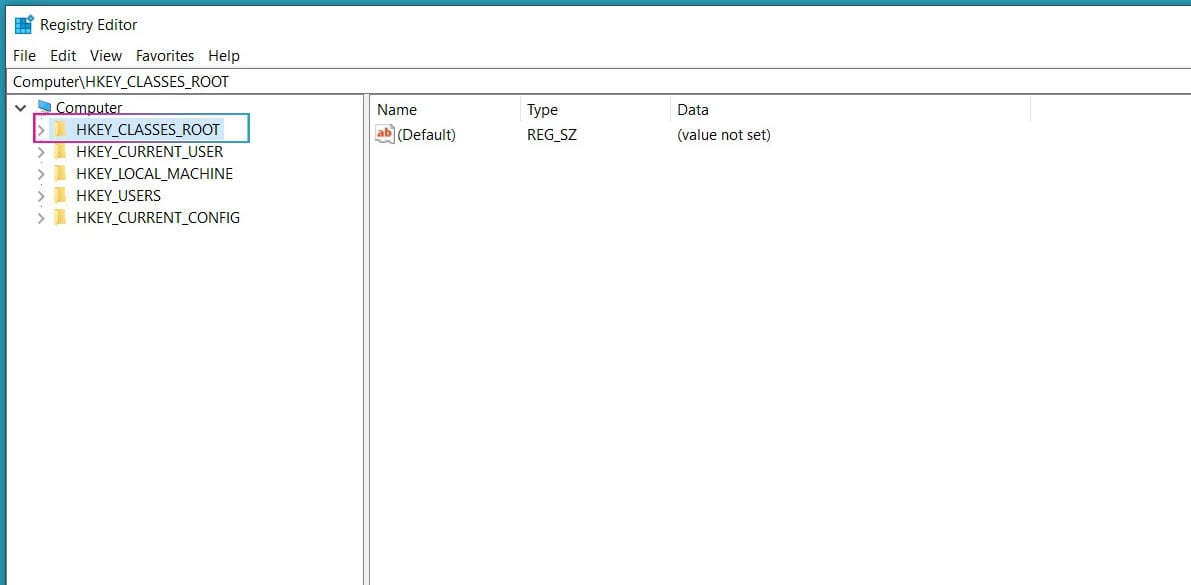Image resolution: width=1191 pixels, height=585 pixels.
Task: Open the Edit menu
Action: click(x=63, y=55)
